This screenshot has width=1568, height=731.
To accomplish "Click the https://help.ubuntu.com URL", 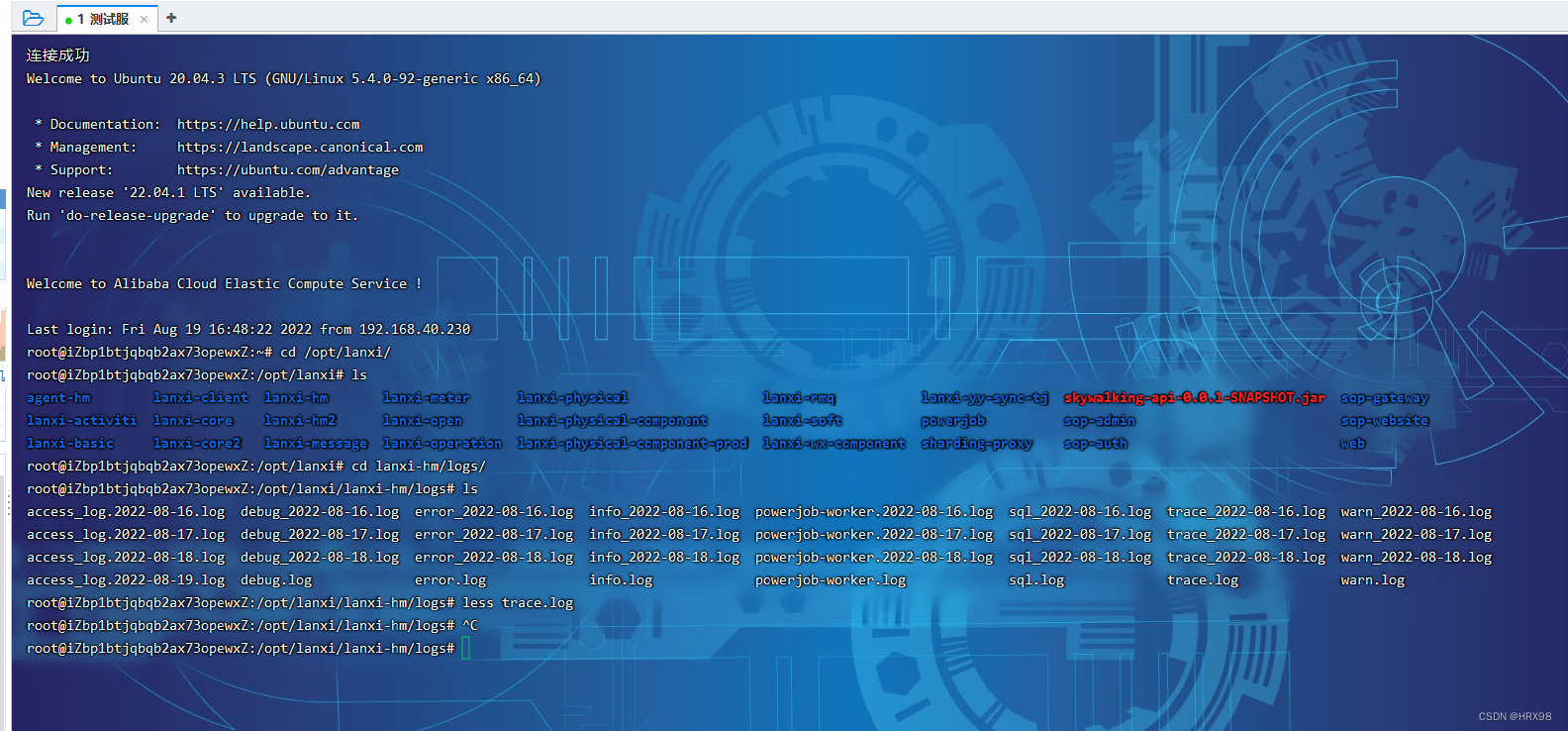I will (x=268, y=124).
